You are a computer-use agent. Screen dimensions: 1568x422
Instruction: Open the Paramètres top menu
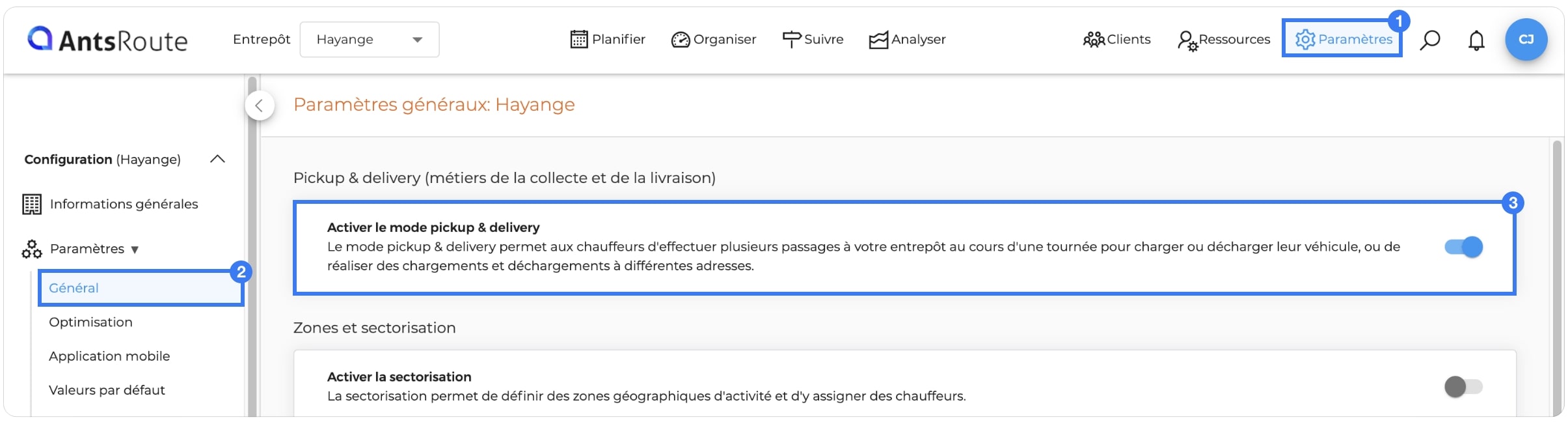pos(1342,39)
